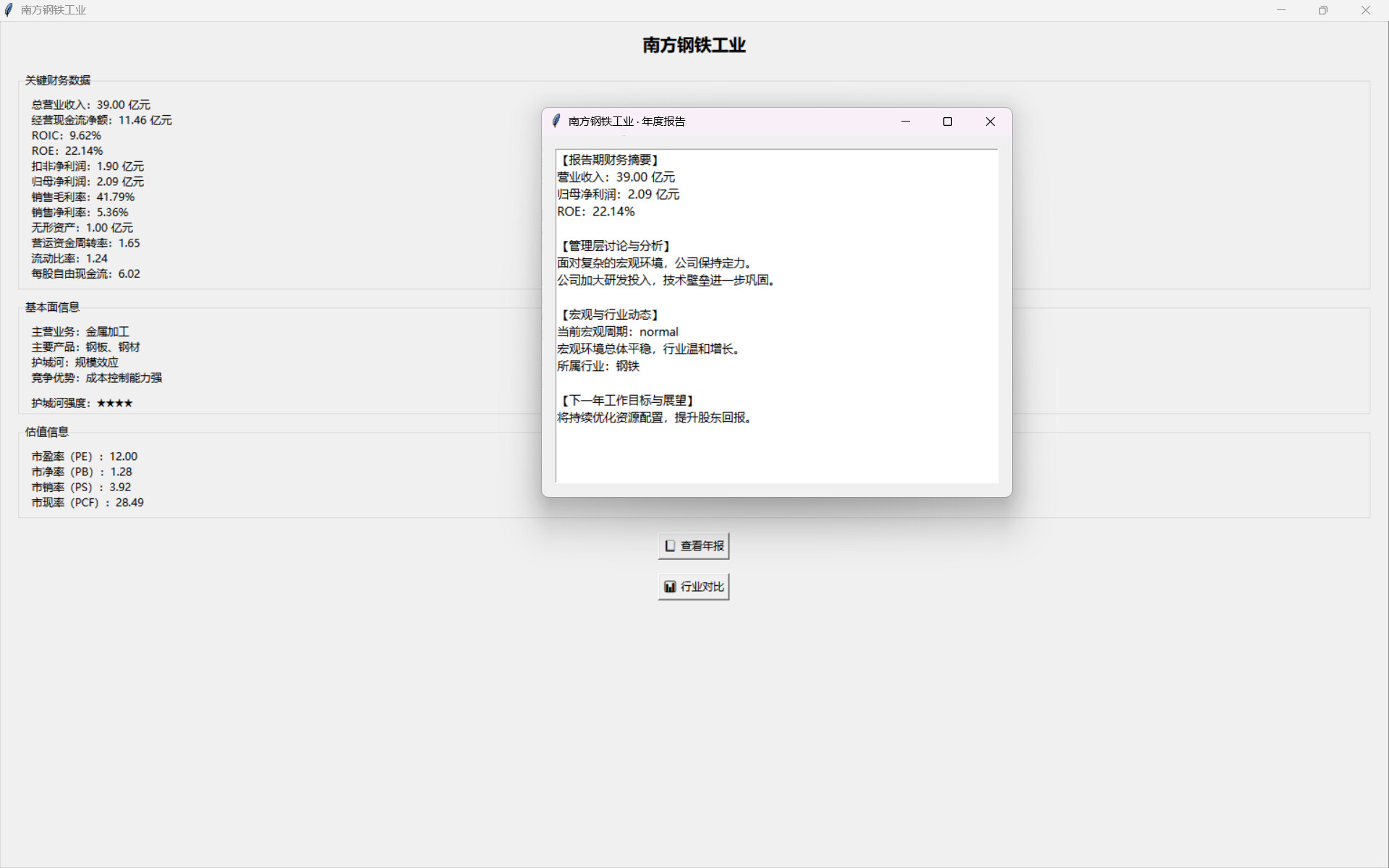Viewport: 1389px width, 868px height.
Task: Close the main 南方钢铁工业 window
Action: tap(1365, 10)
